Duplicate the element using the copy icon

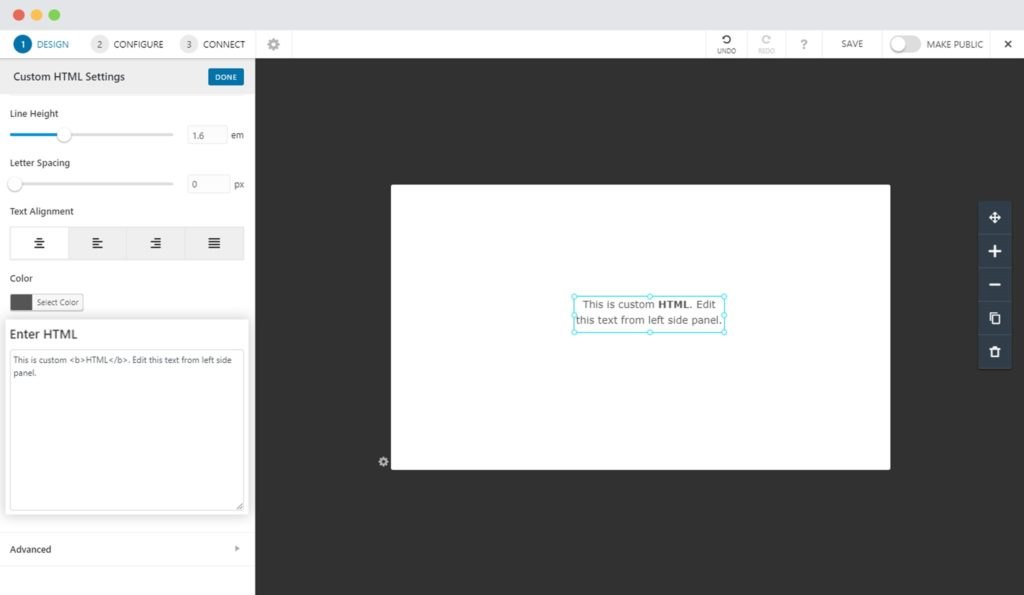pos(994,319)
